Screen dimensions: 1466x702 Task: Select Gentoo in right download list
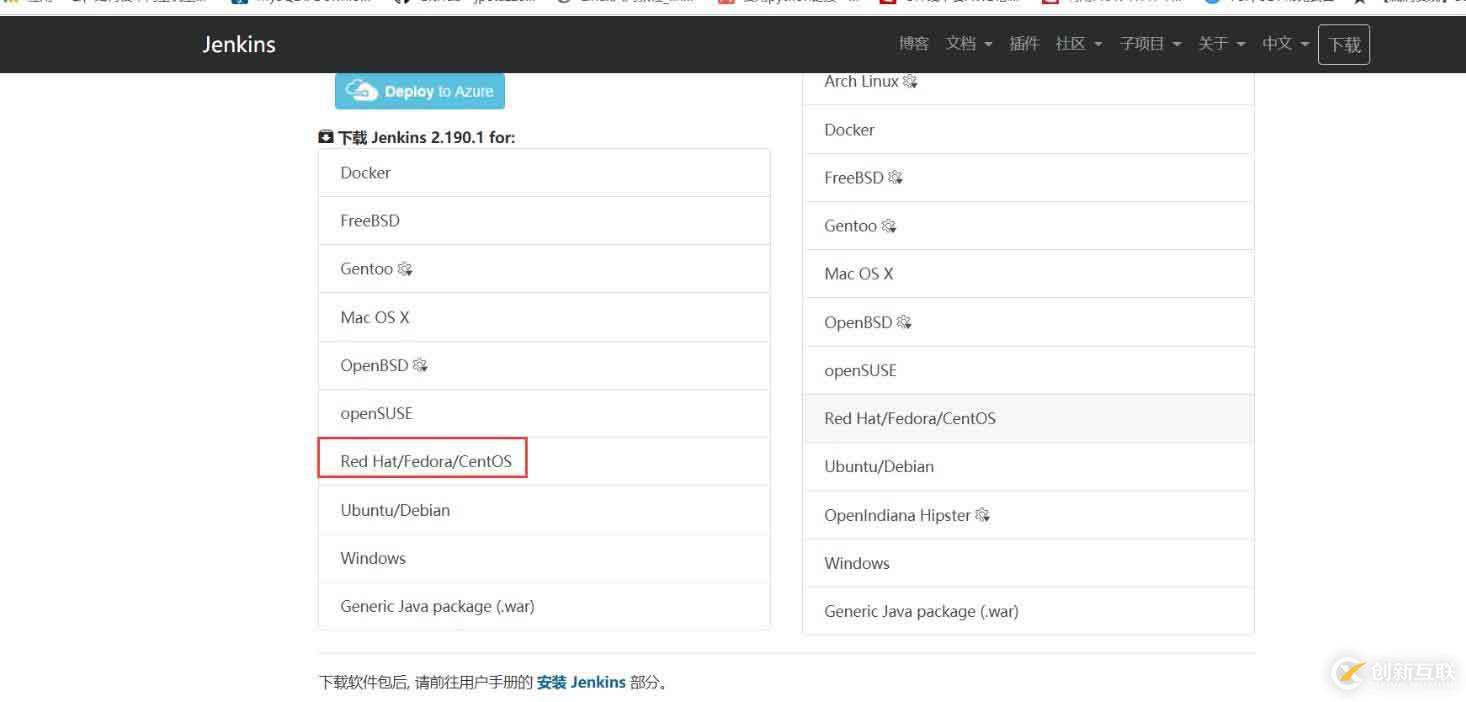[x=1028, y=226]
